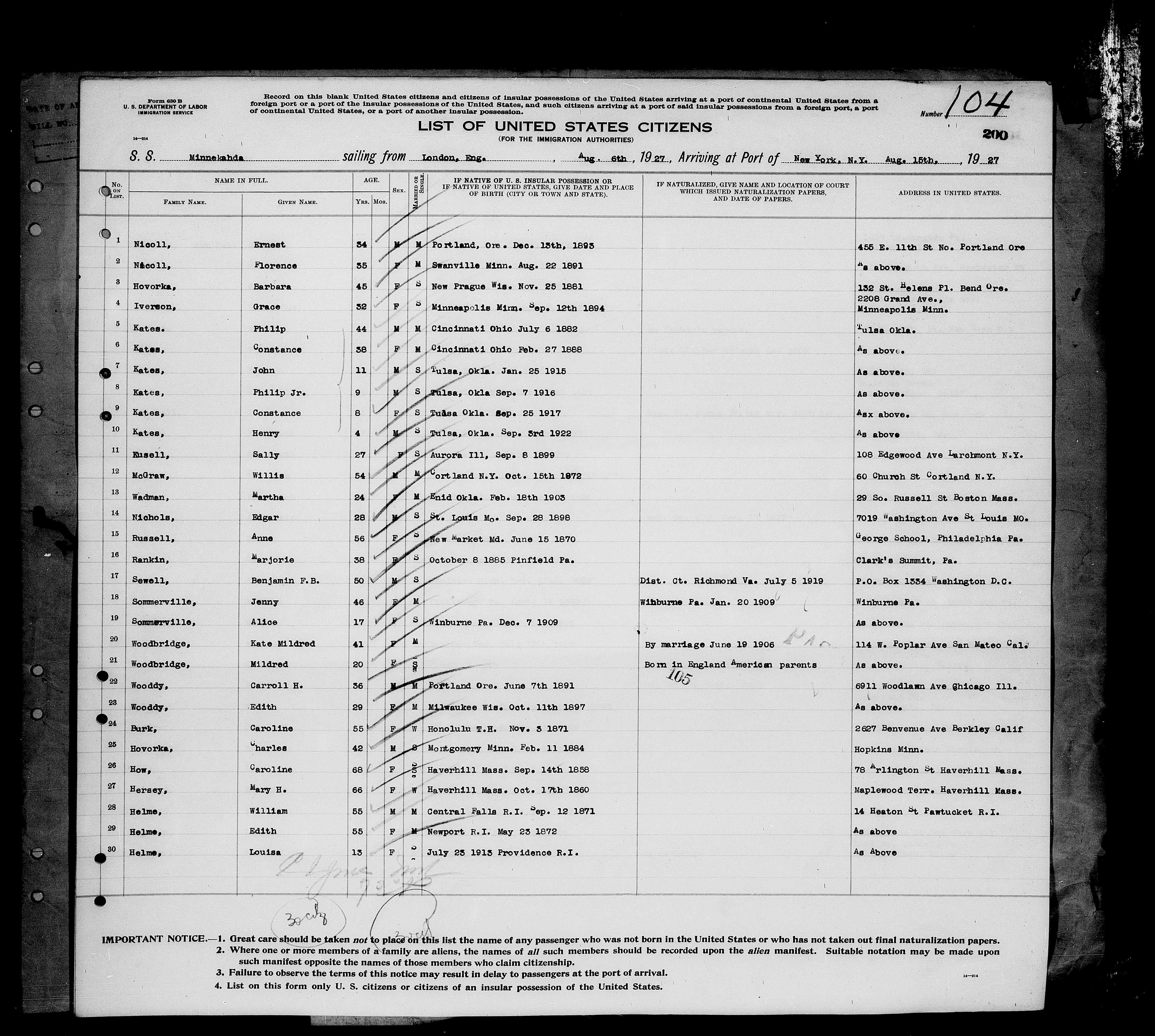Click stamped number 105
Image resolution: width=1155 pixels, height=1036 pixels.
[x=679, y=678]
